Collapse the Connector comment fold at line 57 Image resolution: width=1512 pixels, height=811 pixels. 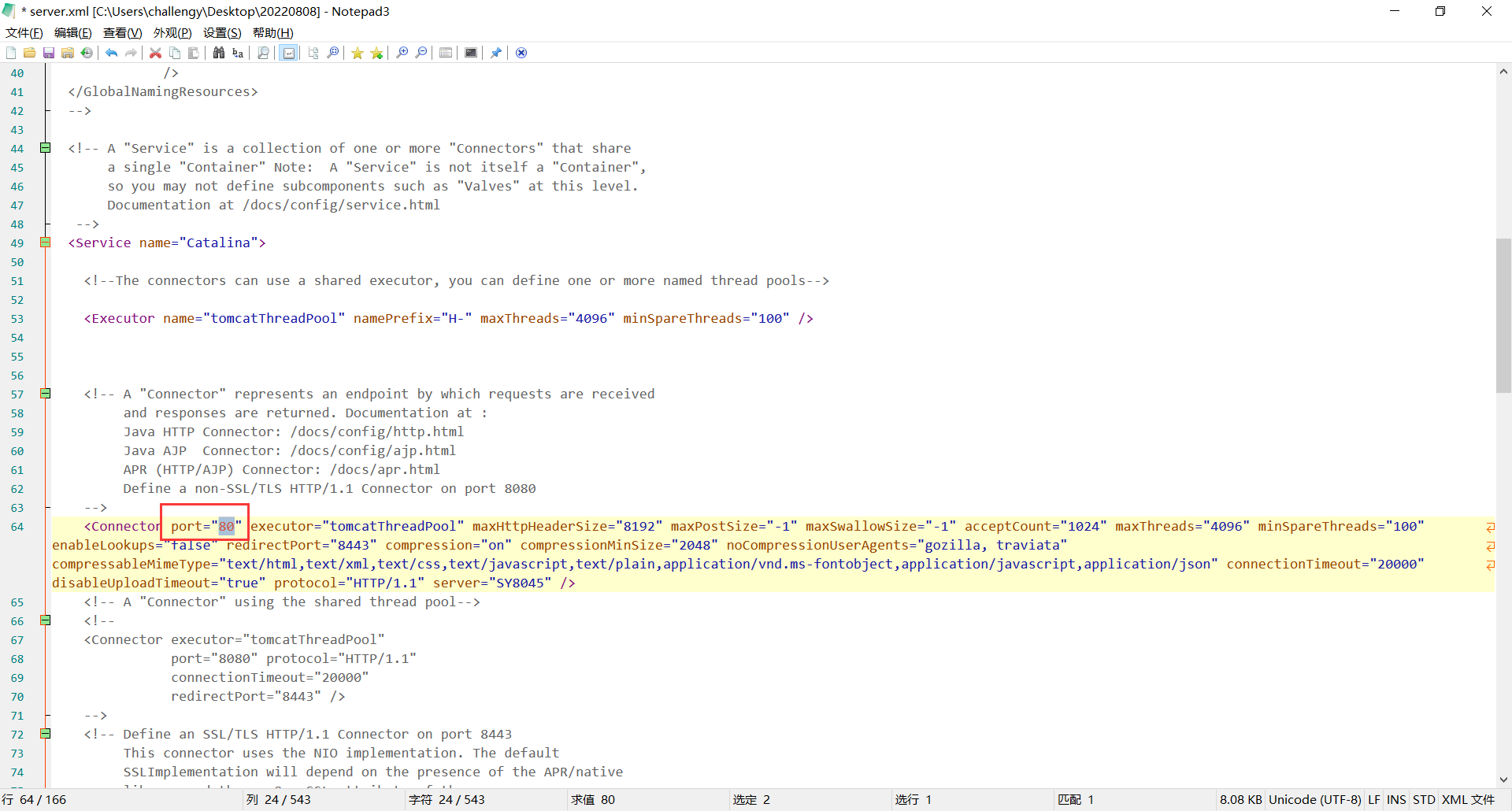coord(46,394)
